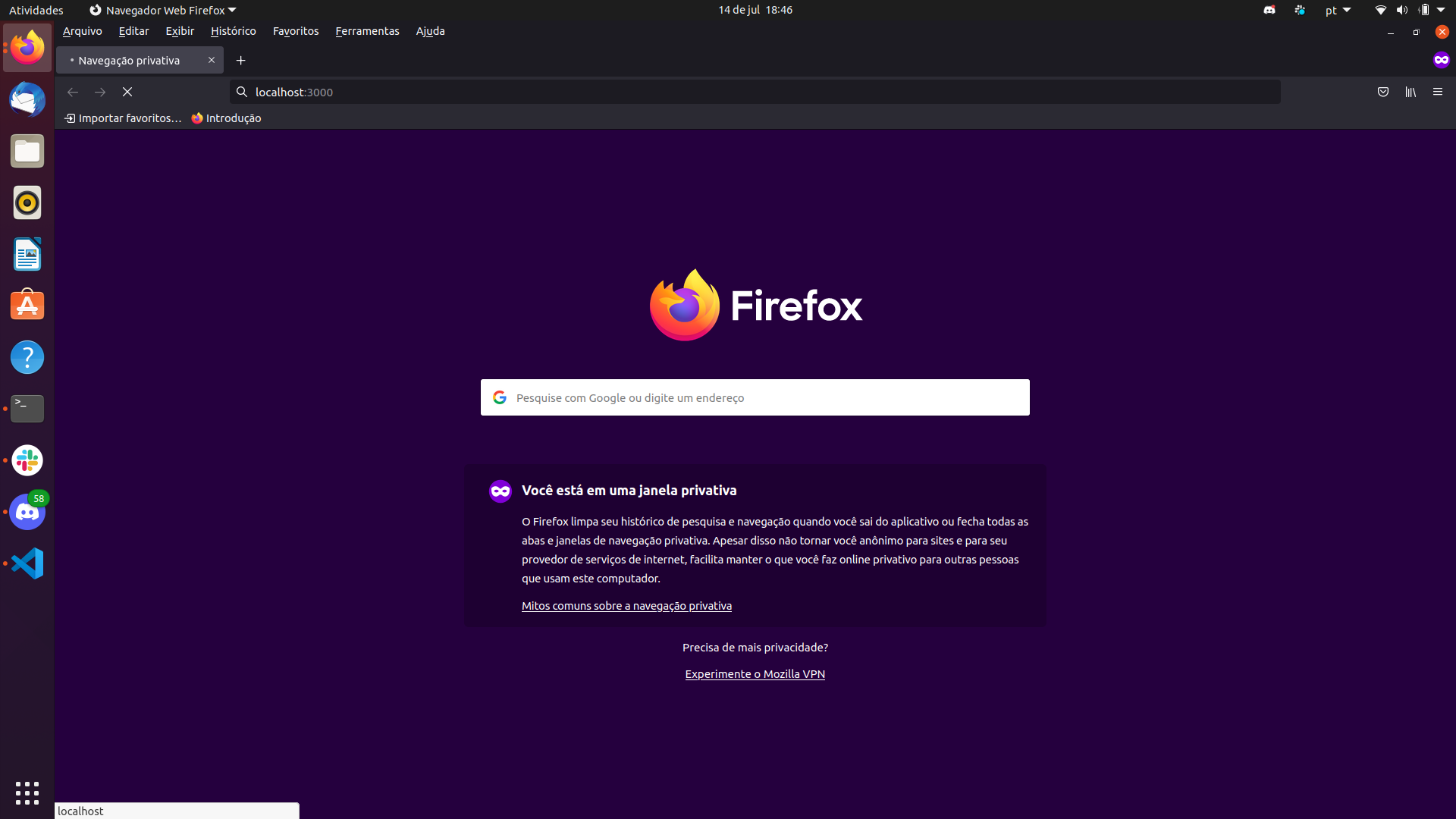Open VS Code from the dock
Viewport: 1456px width, 819px height.
tap(27, 563)
